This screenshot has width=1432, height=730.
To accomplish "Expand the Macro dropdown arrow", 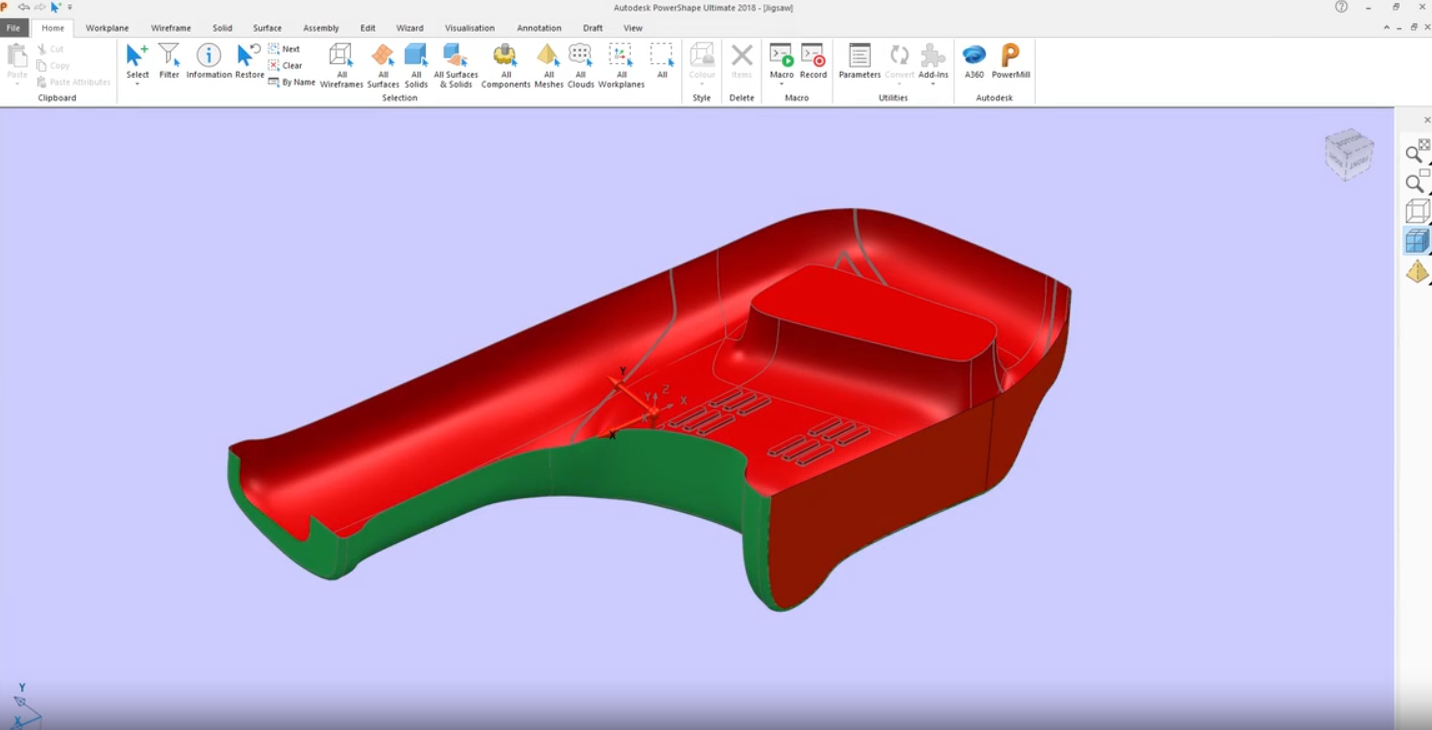I will pos(781,85).
